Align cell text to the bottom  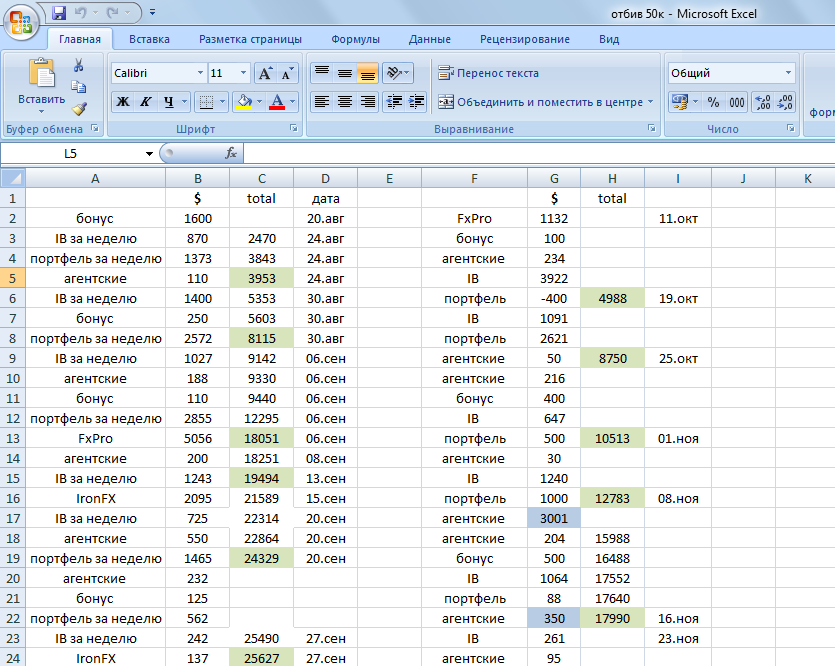click(367, 73)
